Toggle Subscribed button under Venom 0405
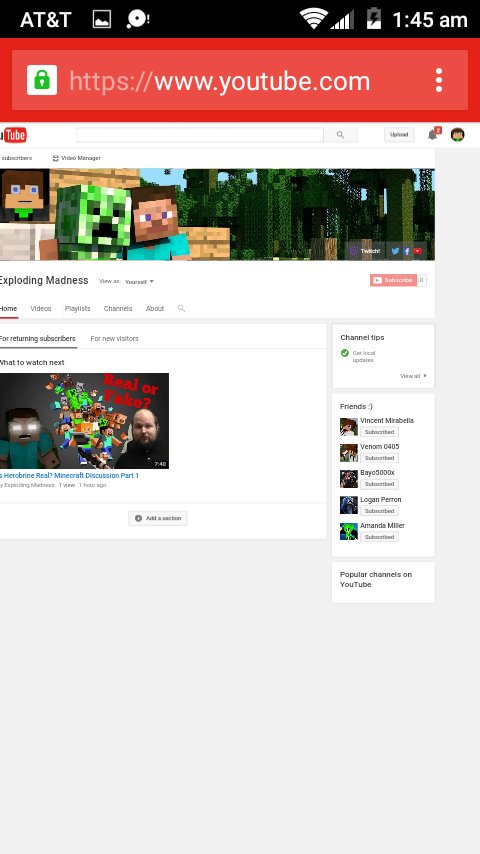Image resolution: width=480 pixels, height=854 pixels. 379,458
